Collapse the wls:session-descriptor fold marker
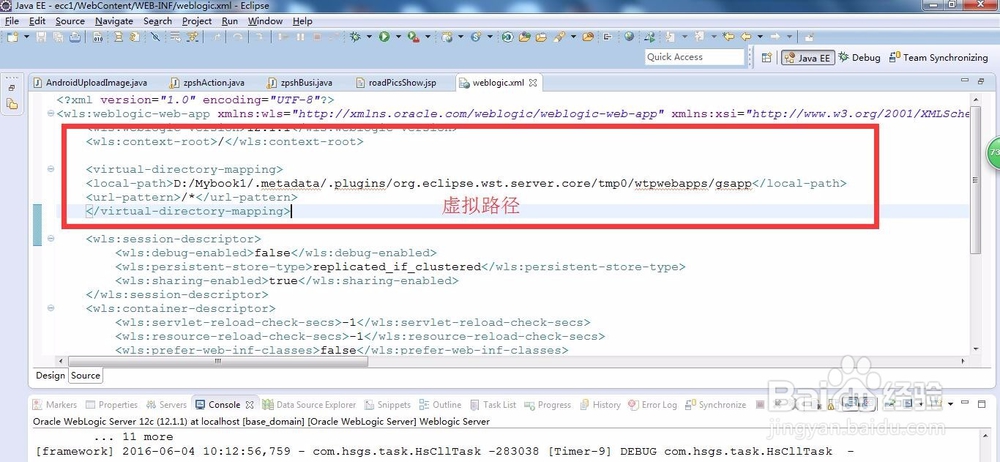Viewport: 1000px width, 462px height. click(x=50, y=239)
